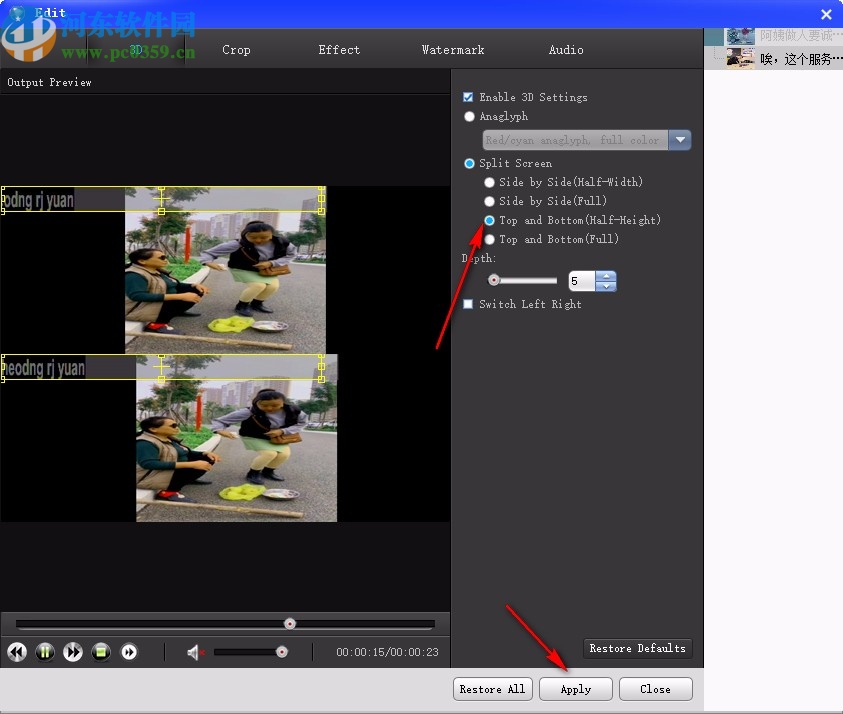This screenshot has height=714, width=843.
Task: Click the Restore Defaults button
Action: (x=637, y=648)
